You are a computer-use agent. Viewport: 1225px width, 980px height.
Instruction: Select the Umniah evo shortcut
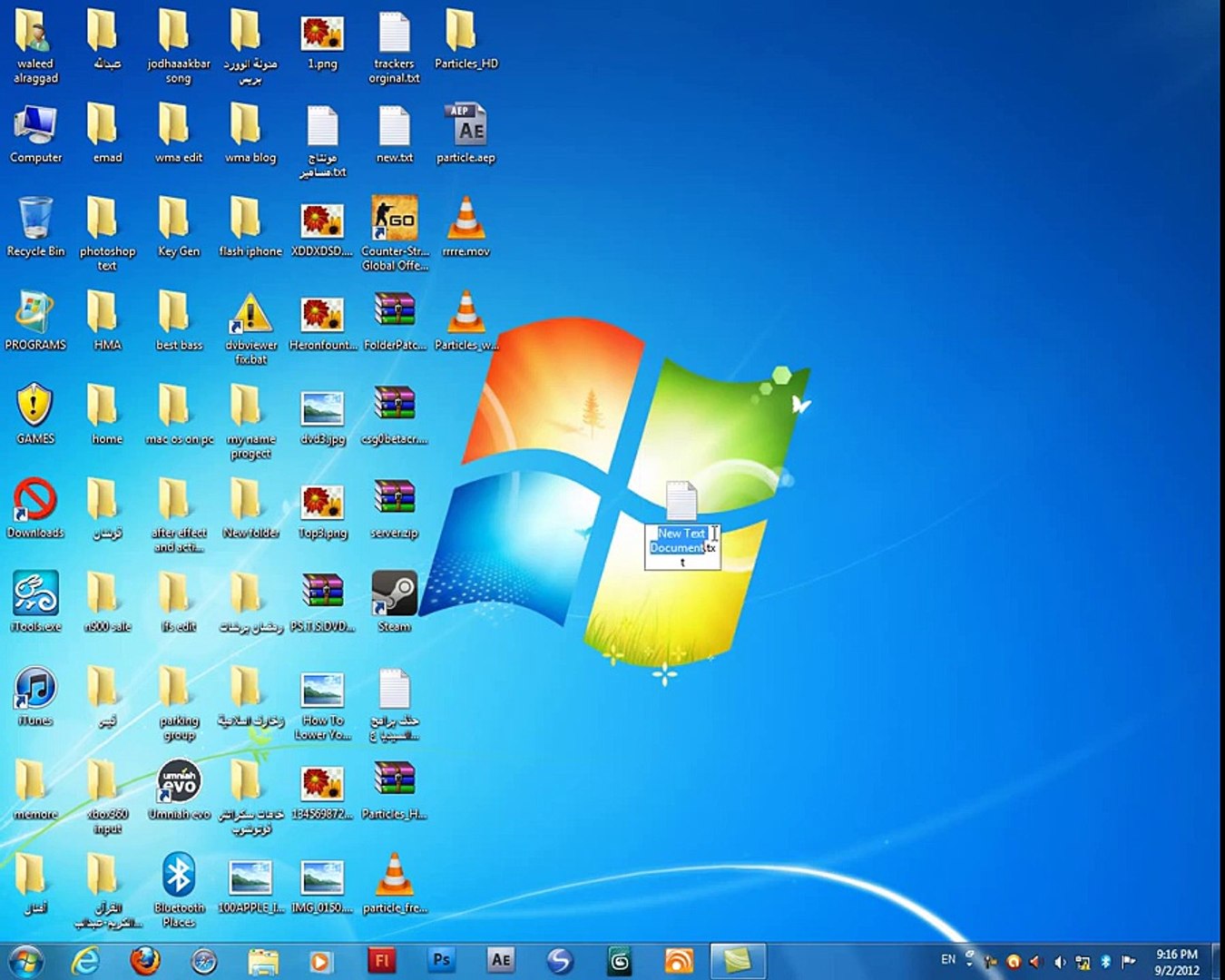coord(179,789)
